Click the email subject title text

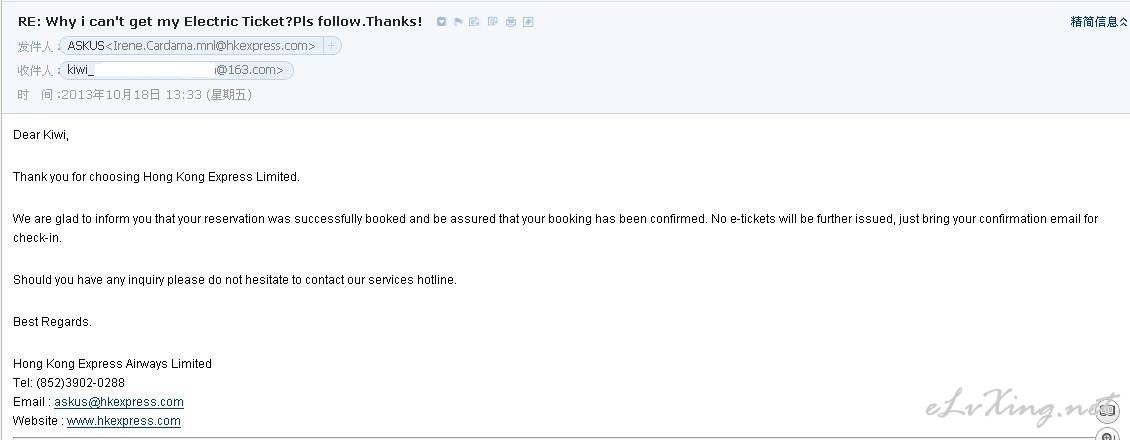pos(220,21)
